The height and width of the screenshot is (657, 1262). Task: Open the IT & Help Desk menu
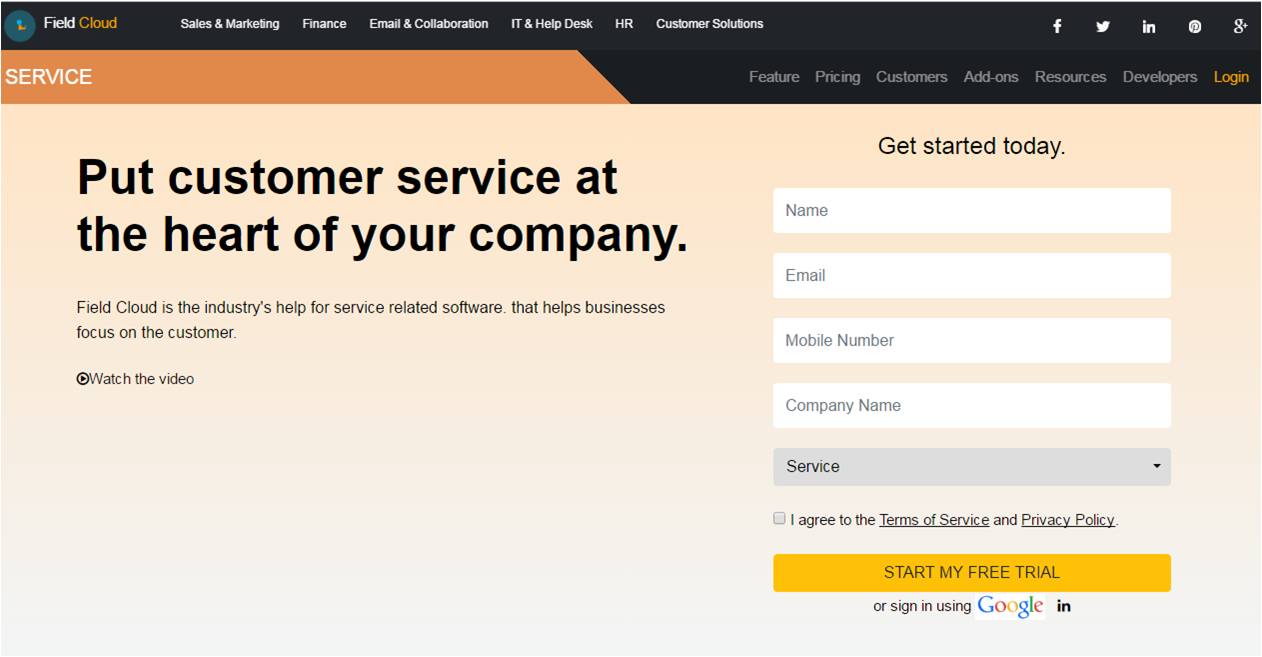click(x=552, y=24)
